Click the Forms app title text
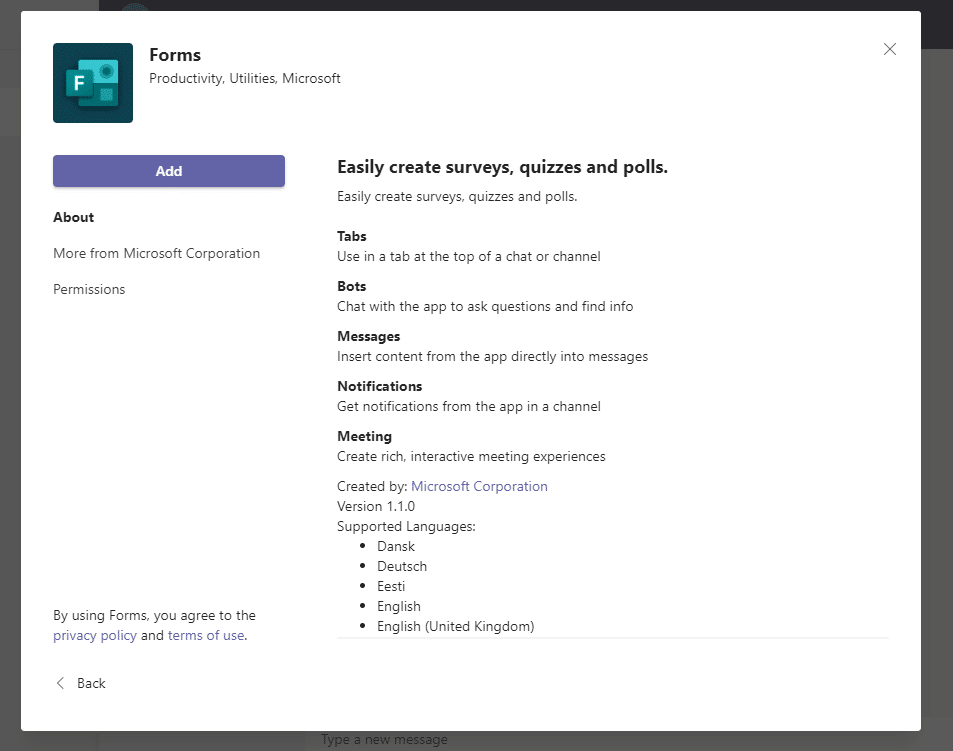This screenshot has width=953, height=751. click(x=175, y=55)
